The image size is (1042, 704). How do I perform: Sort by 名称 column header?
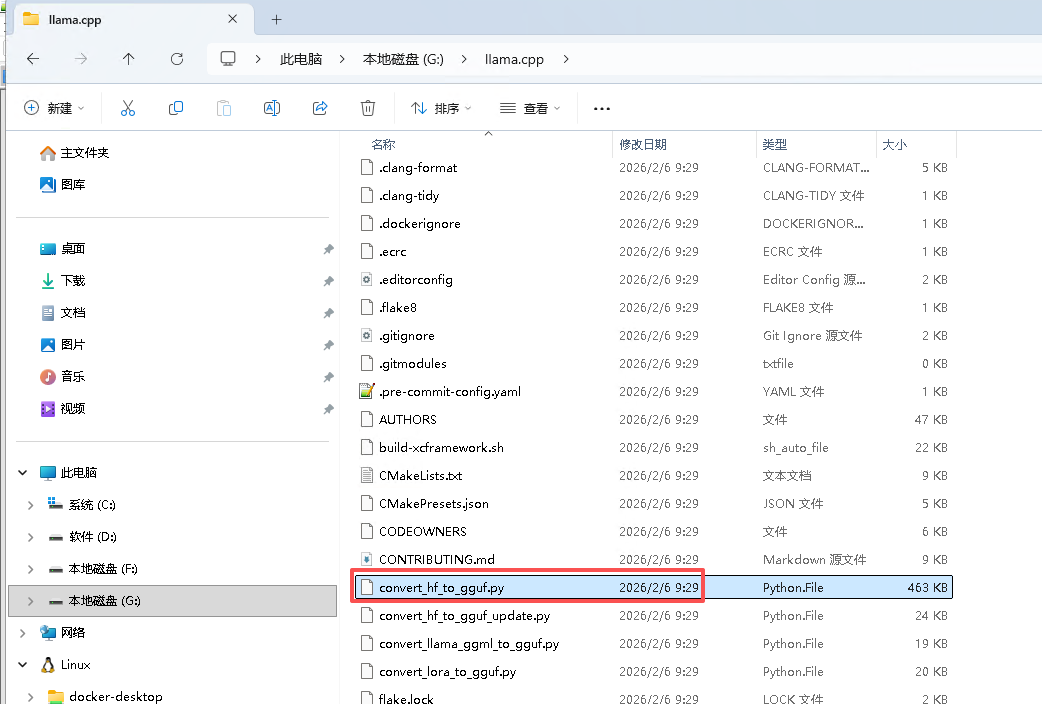(x=383, y=145)
